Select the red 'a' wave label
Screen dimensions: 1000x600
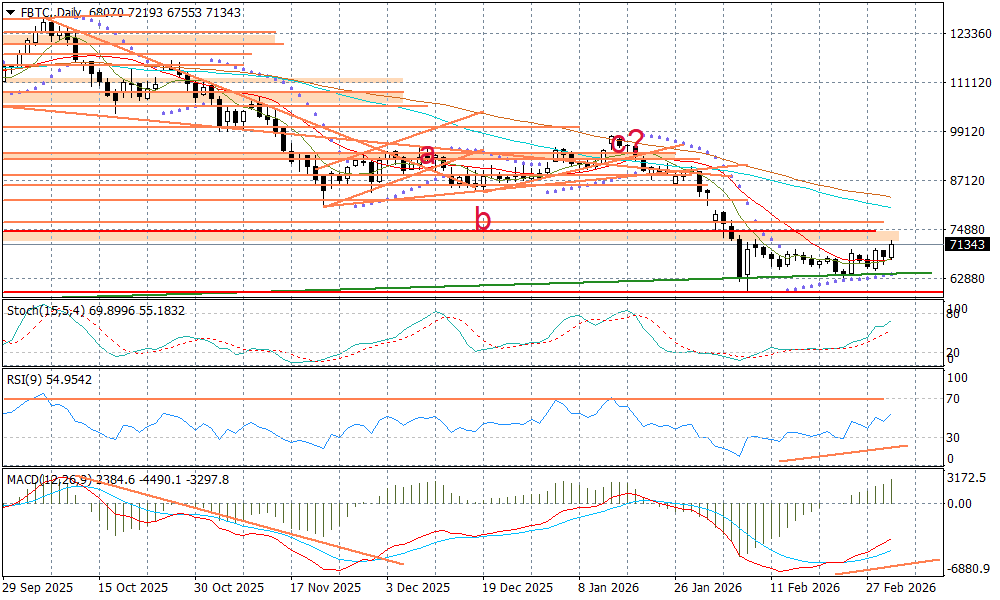pos(427,155)
